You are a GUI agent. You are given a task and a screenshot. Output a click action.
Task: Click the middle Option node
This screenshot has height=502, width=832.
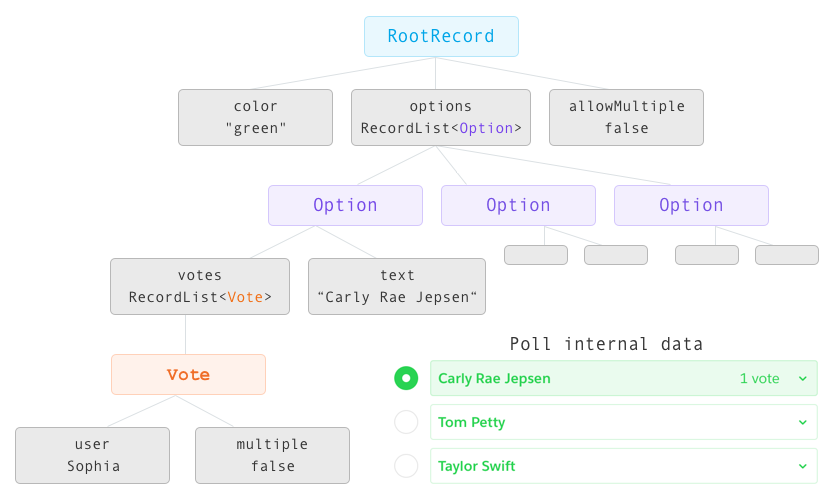click(x=518, y=205)
